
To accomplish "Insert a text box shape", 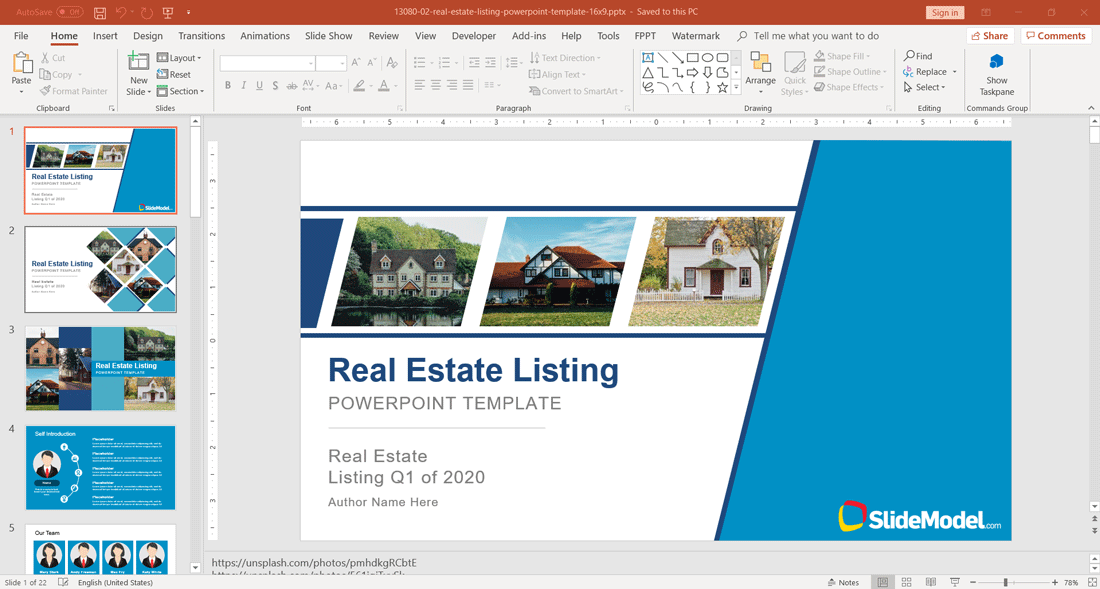I will [x=648, y=57].
